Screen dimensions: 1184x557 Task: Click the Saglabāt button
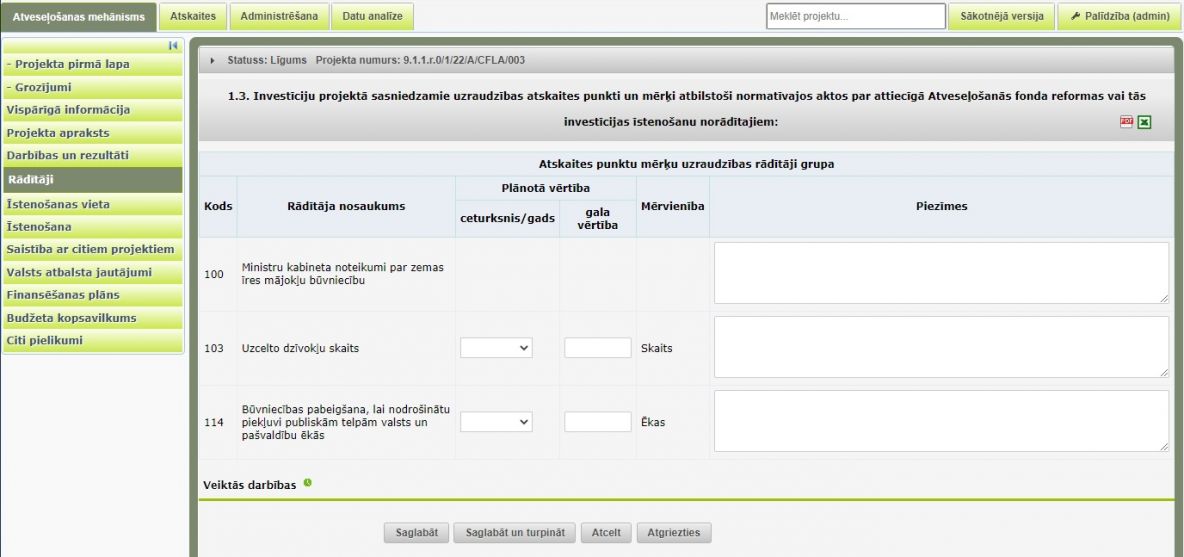(x=415, y=533)
